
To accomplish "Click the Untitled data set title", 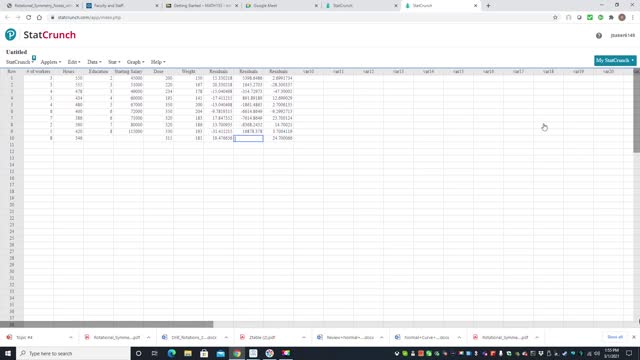I will [x=16, y=52].
